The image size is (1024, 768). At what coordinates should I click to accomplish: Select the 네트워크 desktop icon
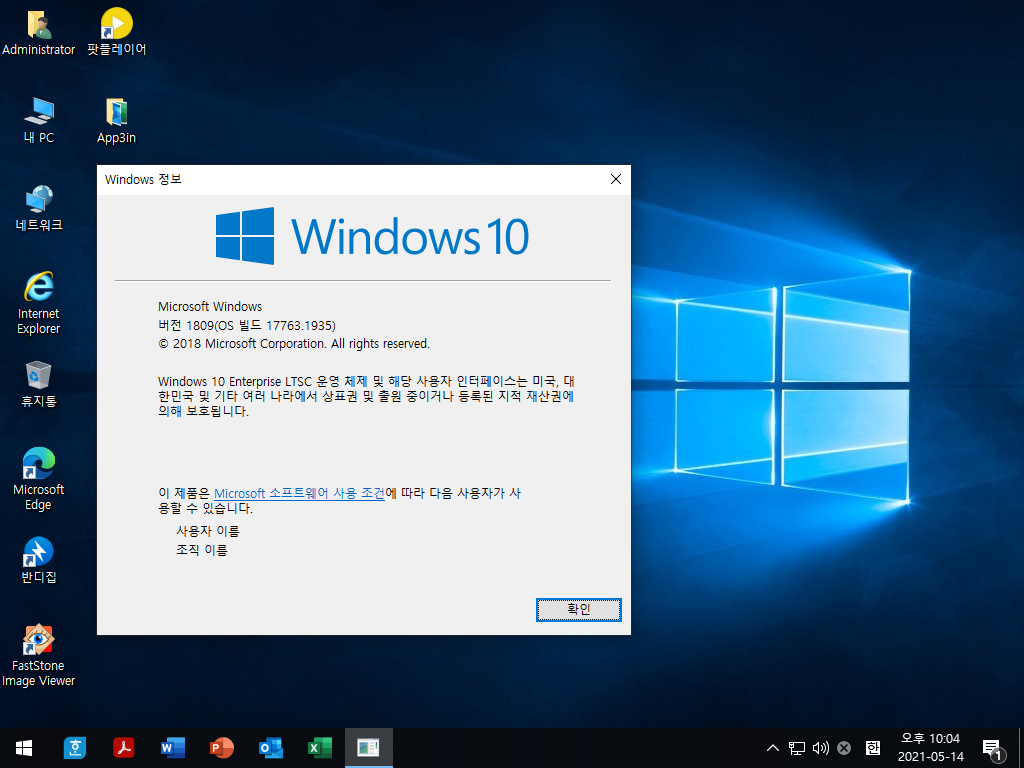39,208
